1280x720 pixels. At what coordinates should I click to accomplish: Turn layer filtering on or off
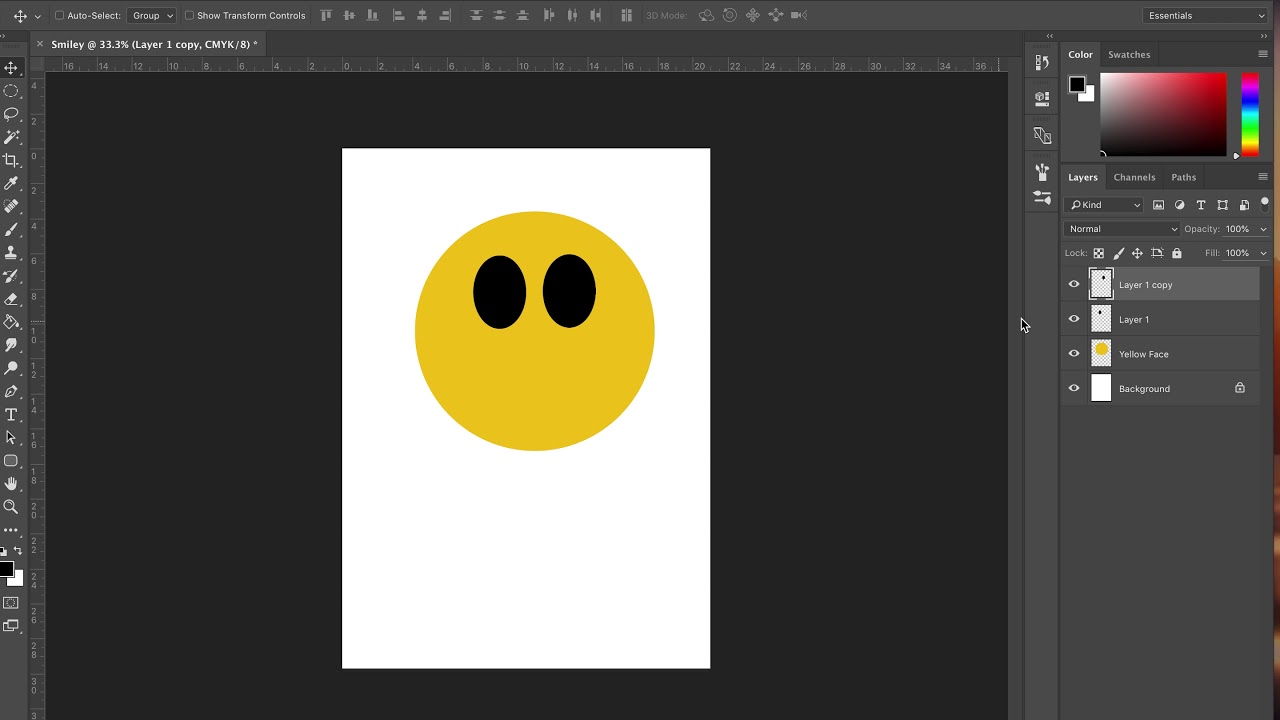click(x=1265, y=203)
